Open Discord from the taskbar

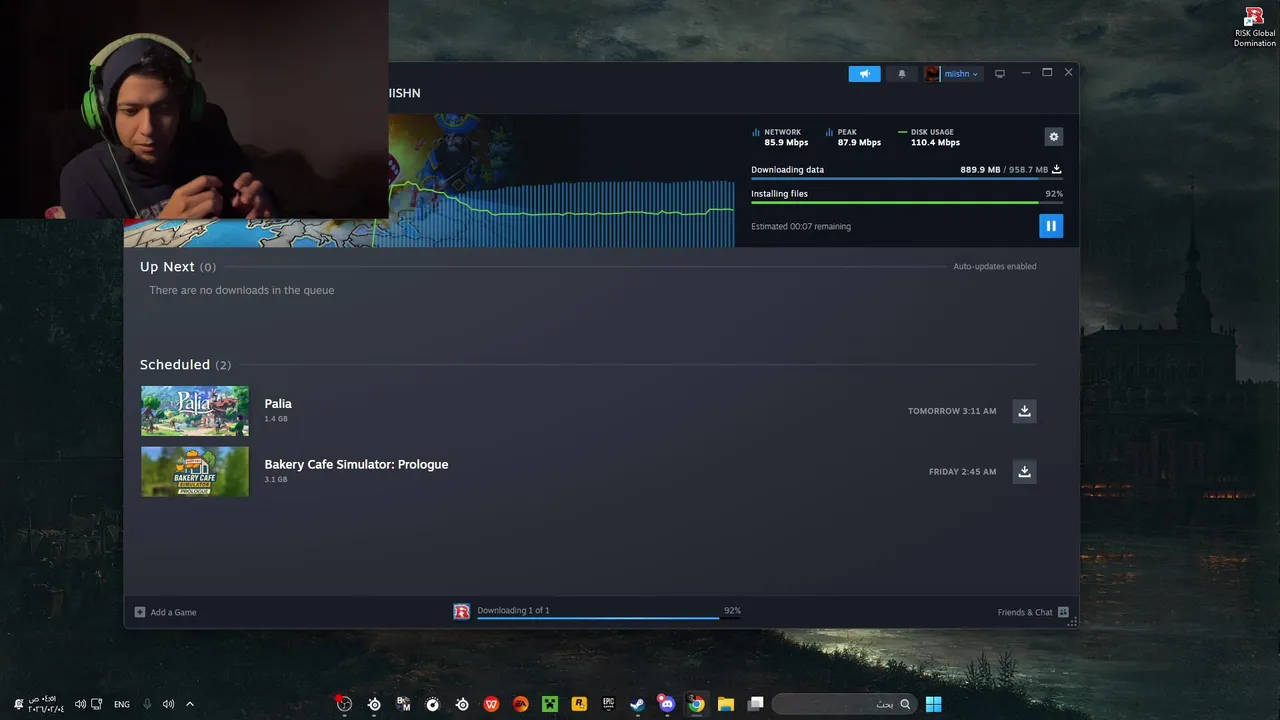(x=666, y=704)
